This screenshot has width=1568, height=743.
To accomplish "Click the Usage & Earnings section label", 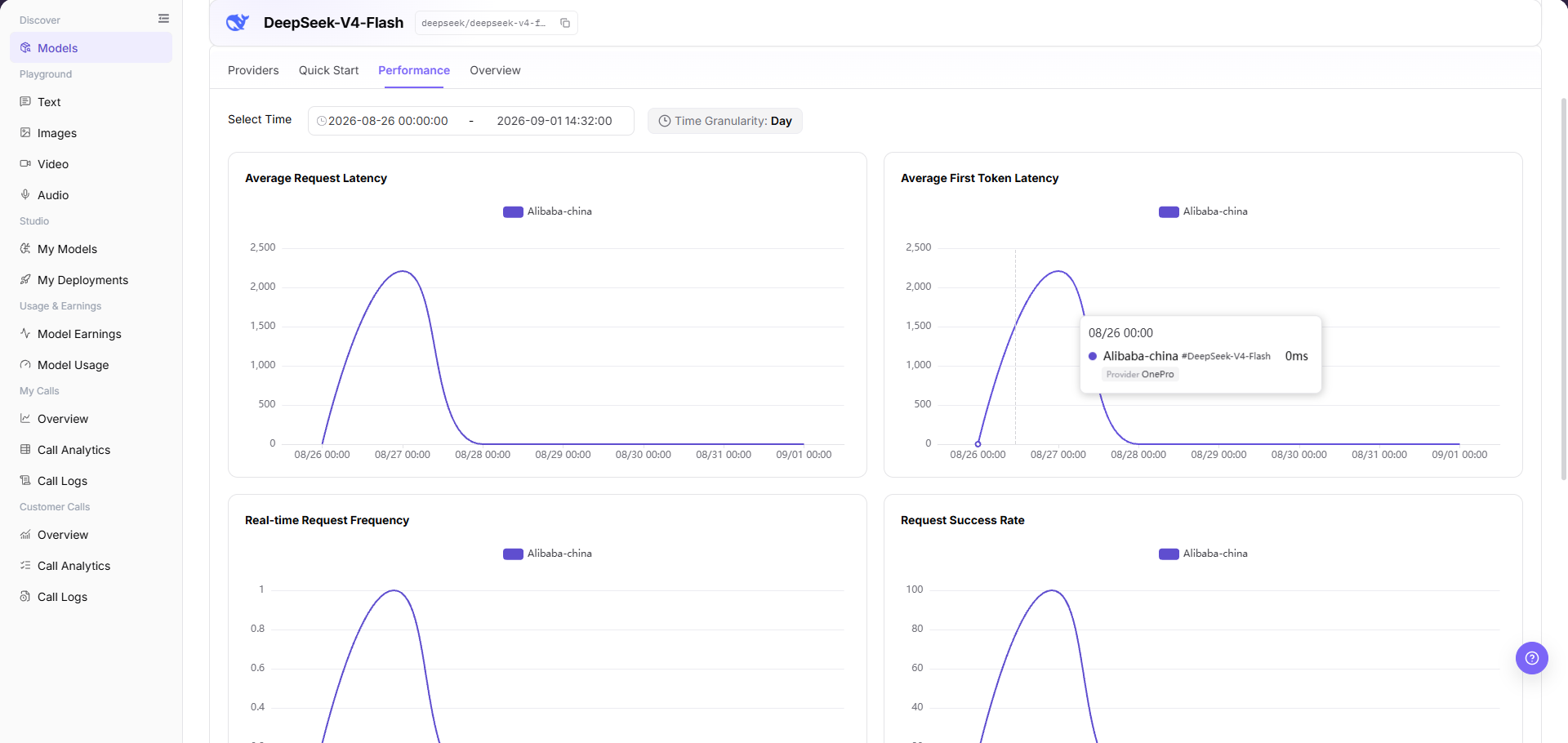I will point(60,306).
